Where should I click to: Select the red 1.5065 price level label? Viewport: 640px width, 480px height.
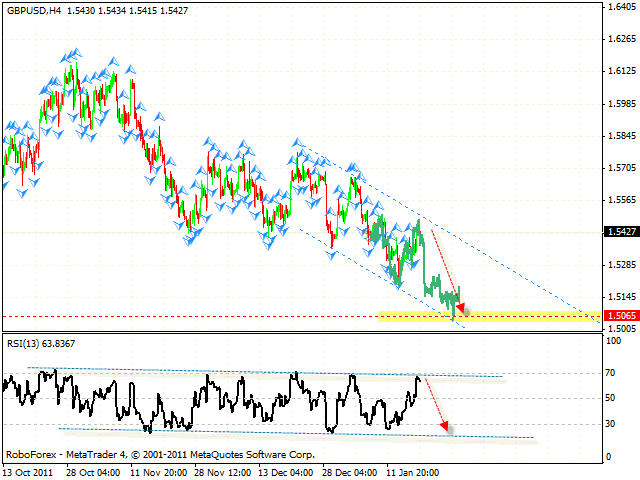[619, 317]
